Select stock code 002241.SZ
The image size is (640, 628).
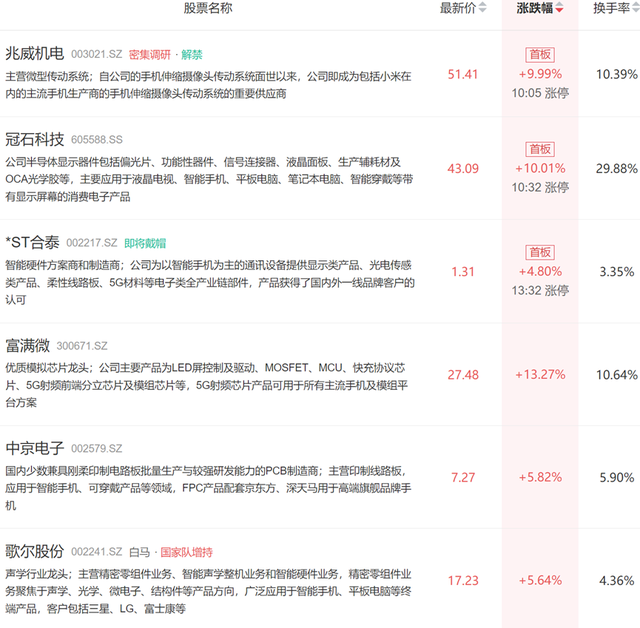pyautogui.click(x=97, y=552)
